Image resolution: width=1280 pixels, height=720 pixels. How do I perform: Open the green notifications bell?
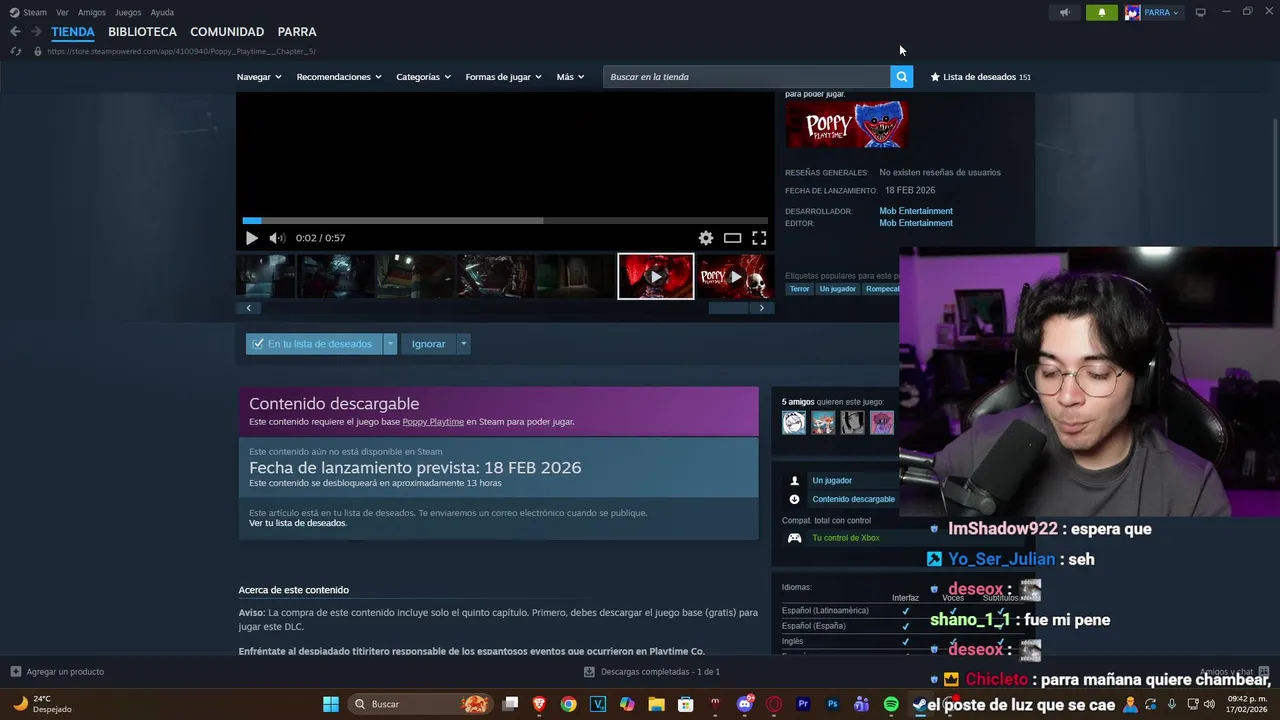[x=1102, y=12]
